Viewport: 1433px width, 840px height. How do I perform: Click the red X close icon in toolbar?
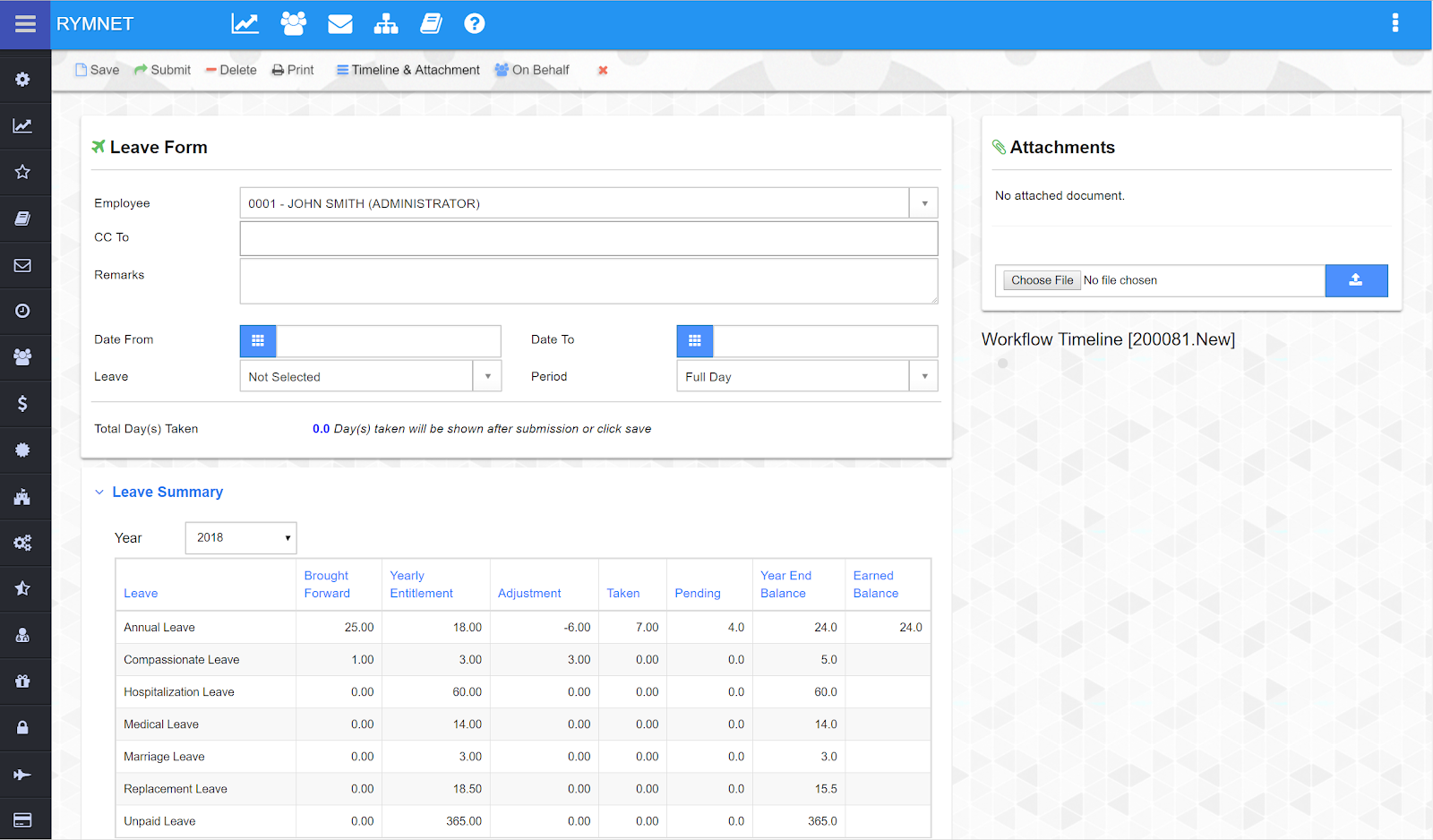(603, 71)
